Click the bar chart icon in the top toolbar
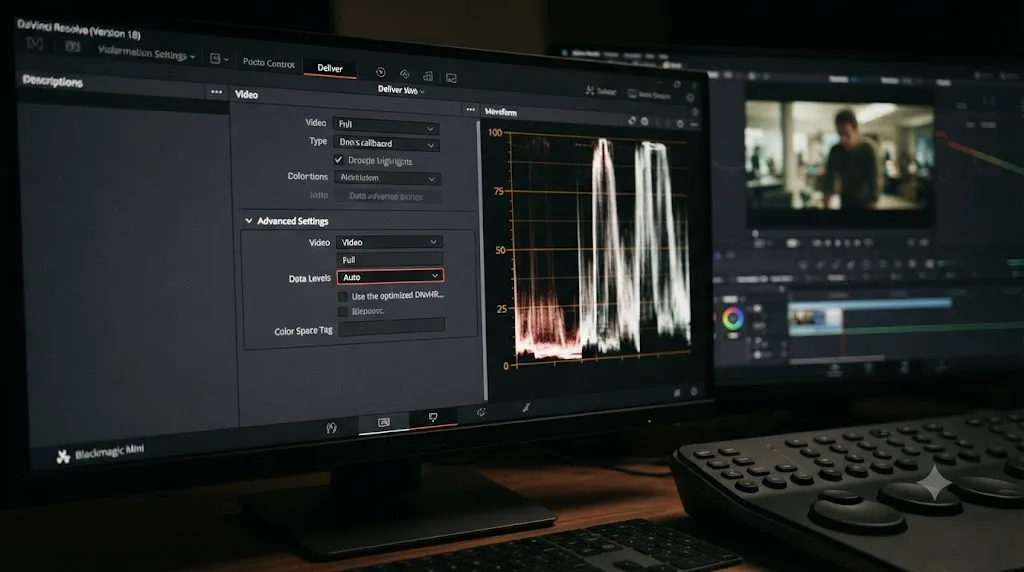Viewport: 1024px width, 572px height. [x=428, y=76]
